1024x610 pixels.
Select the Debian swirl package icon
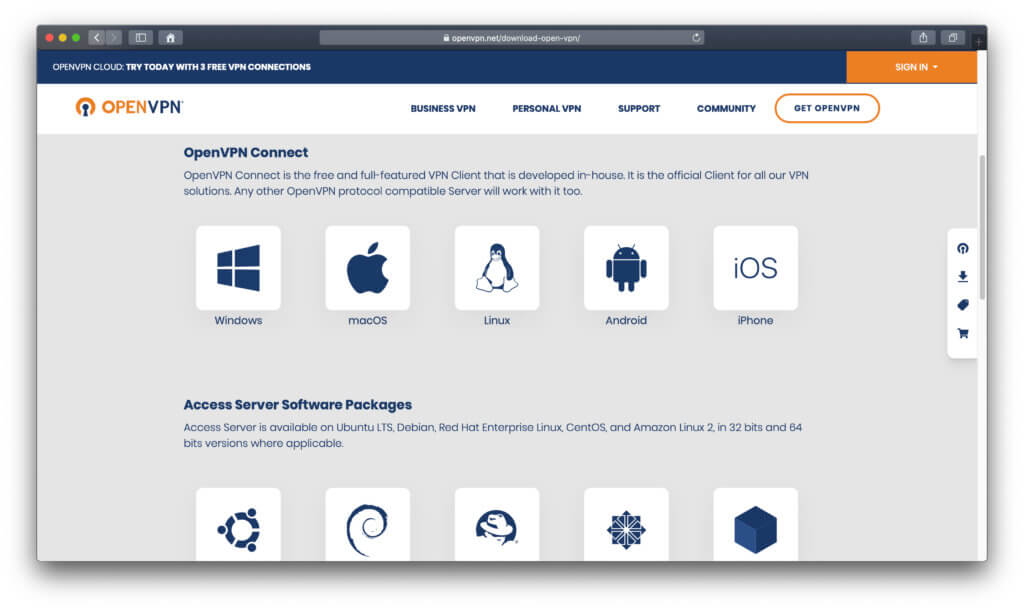click(x=367, y=527)
